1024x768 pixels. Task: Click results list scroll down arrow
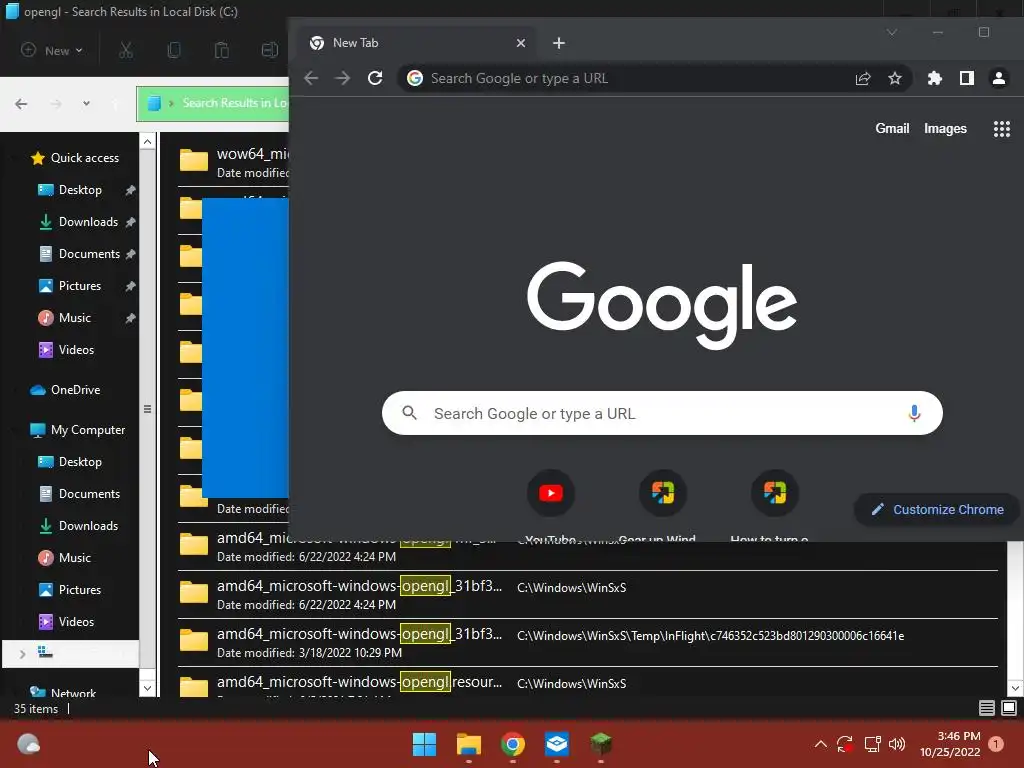click(1015, 688)
